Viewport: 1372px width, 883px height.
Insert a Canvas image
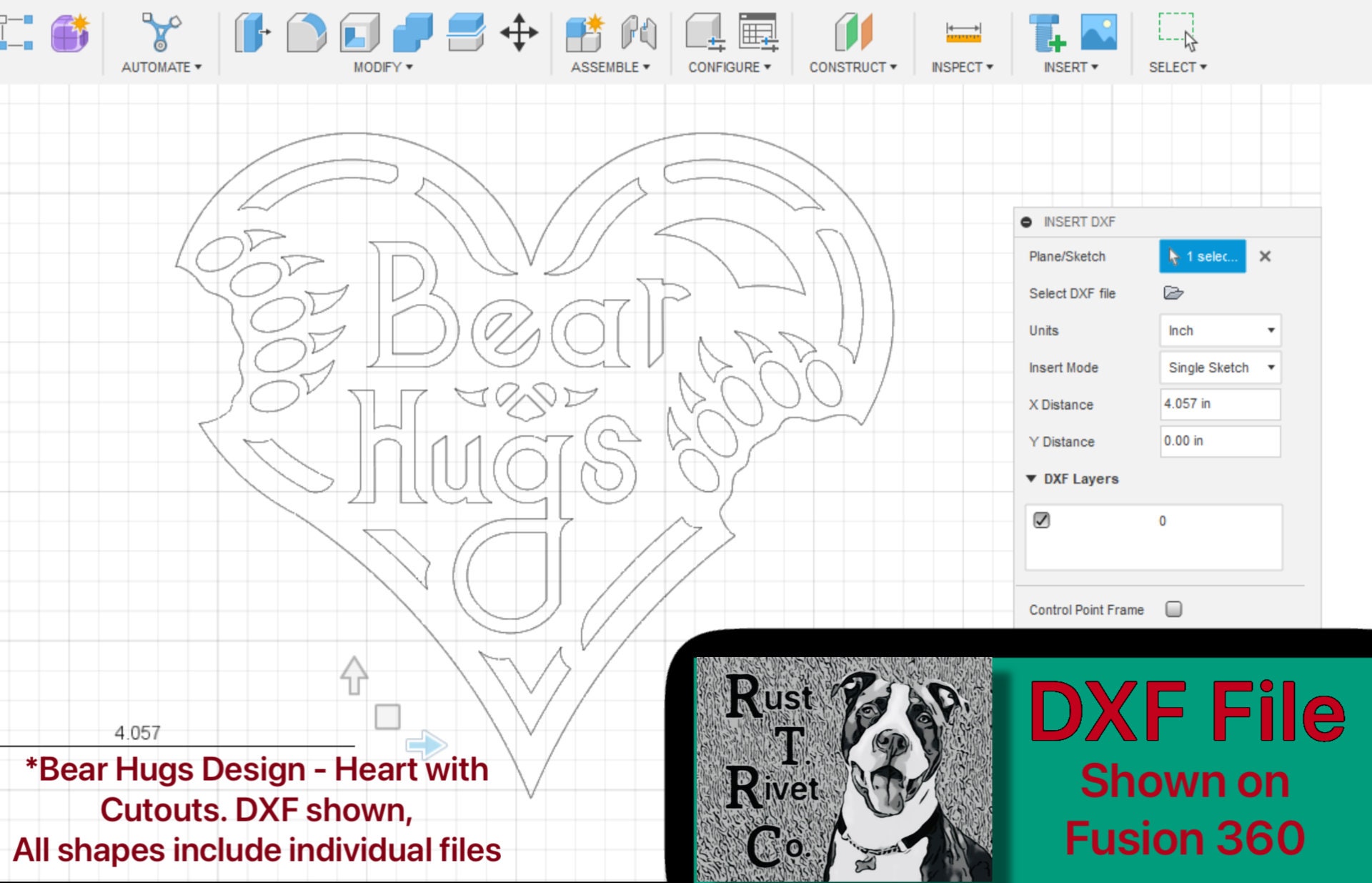(1100, 32)
